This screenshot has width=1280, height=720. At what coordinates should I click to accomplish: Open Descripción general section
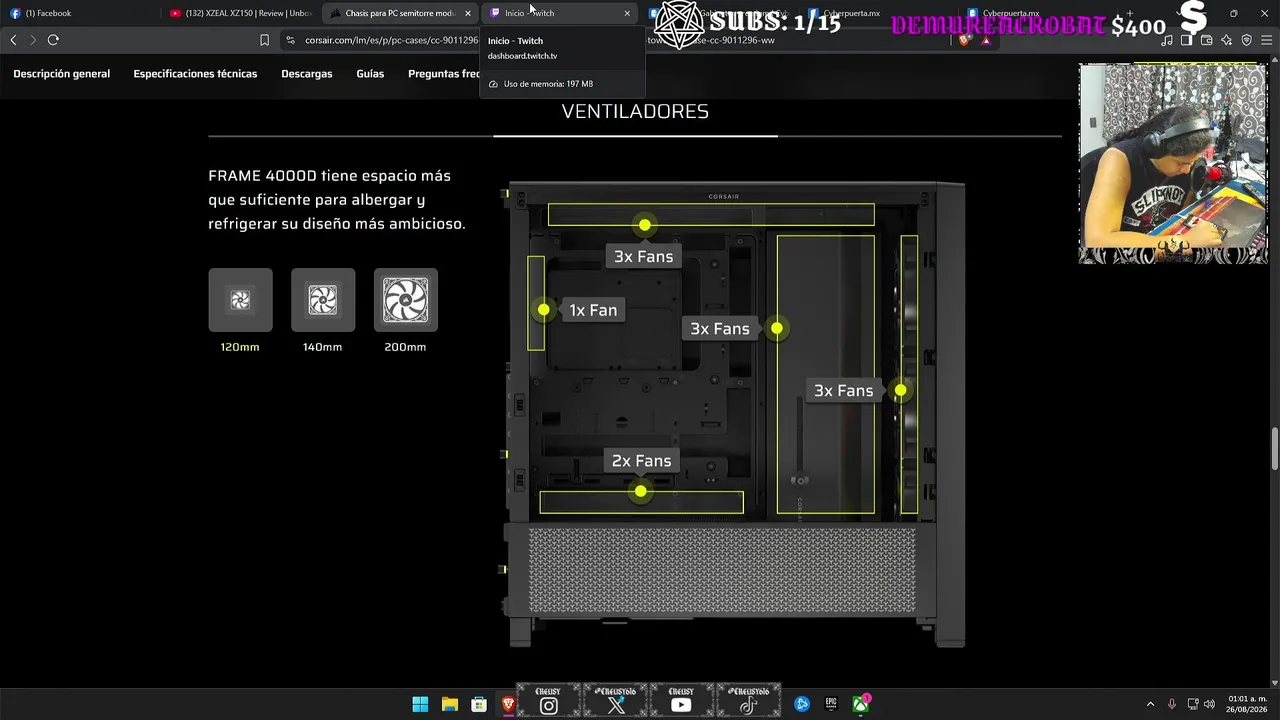point(61,74)
